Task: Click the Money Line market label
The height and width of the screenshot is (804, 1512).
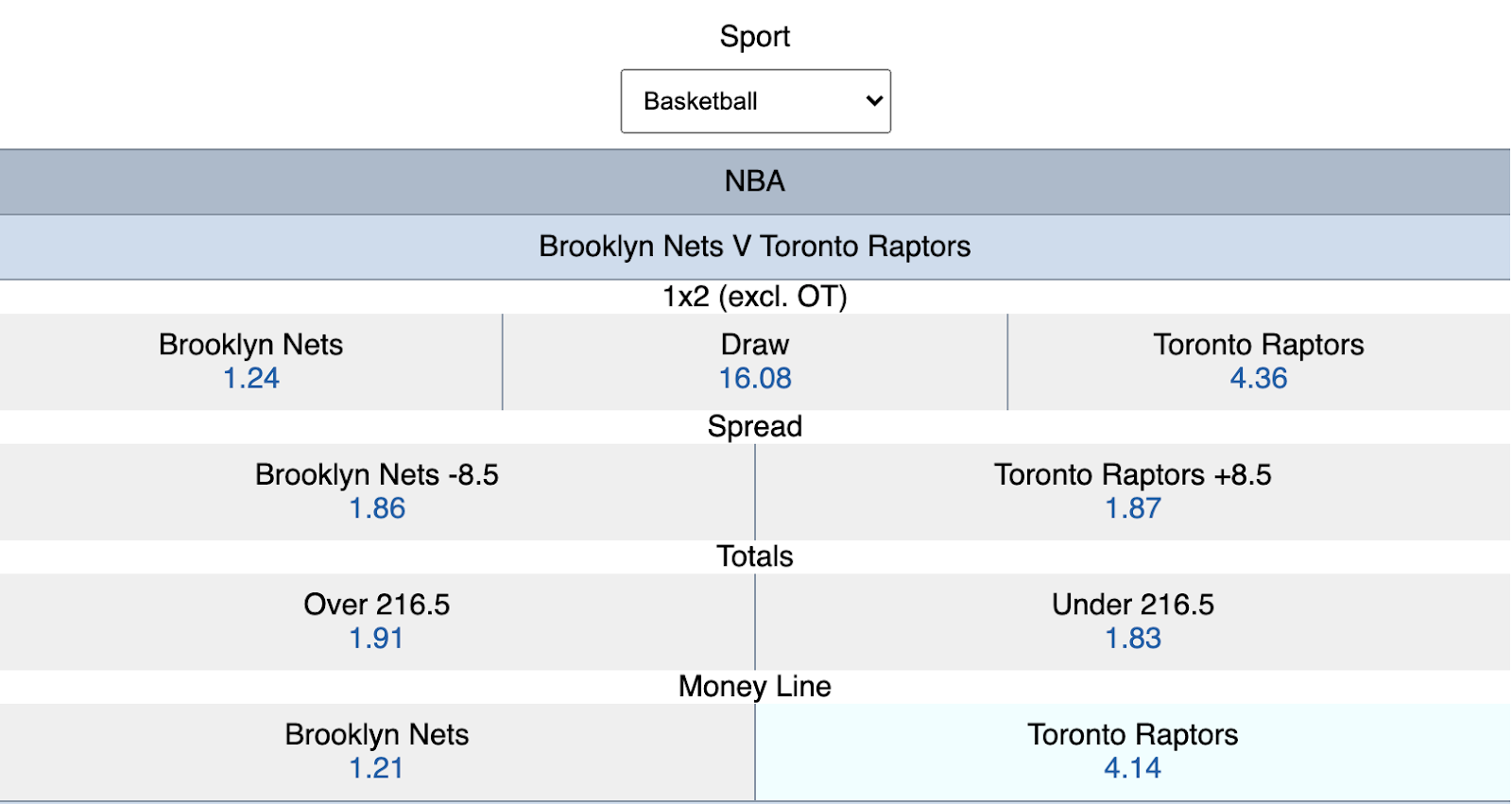Action: point(755,686)
